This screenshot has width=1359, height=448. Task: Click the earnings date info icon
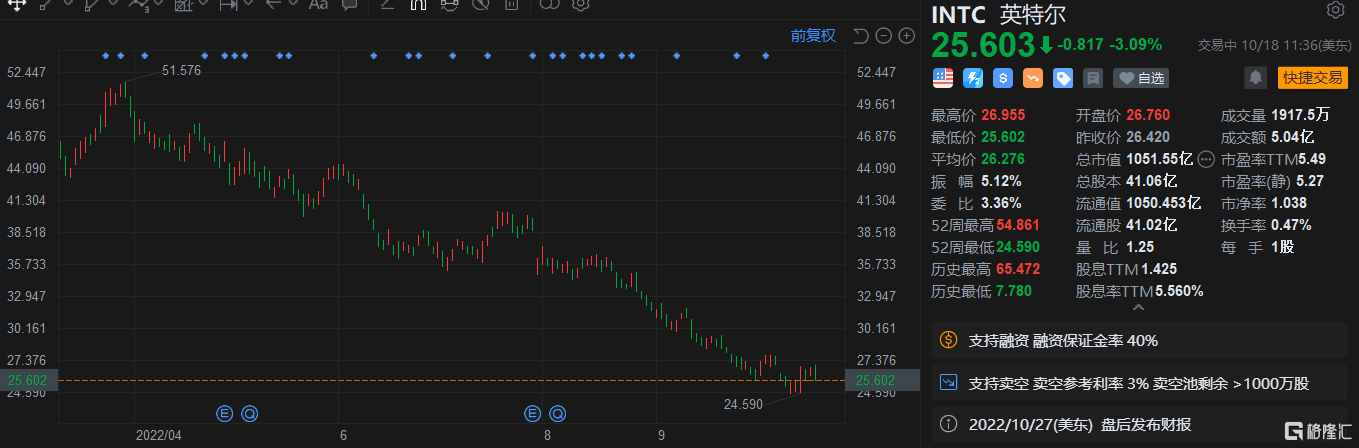pos(947,424)
